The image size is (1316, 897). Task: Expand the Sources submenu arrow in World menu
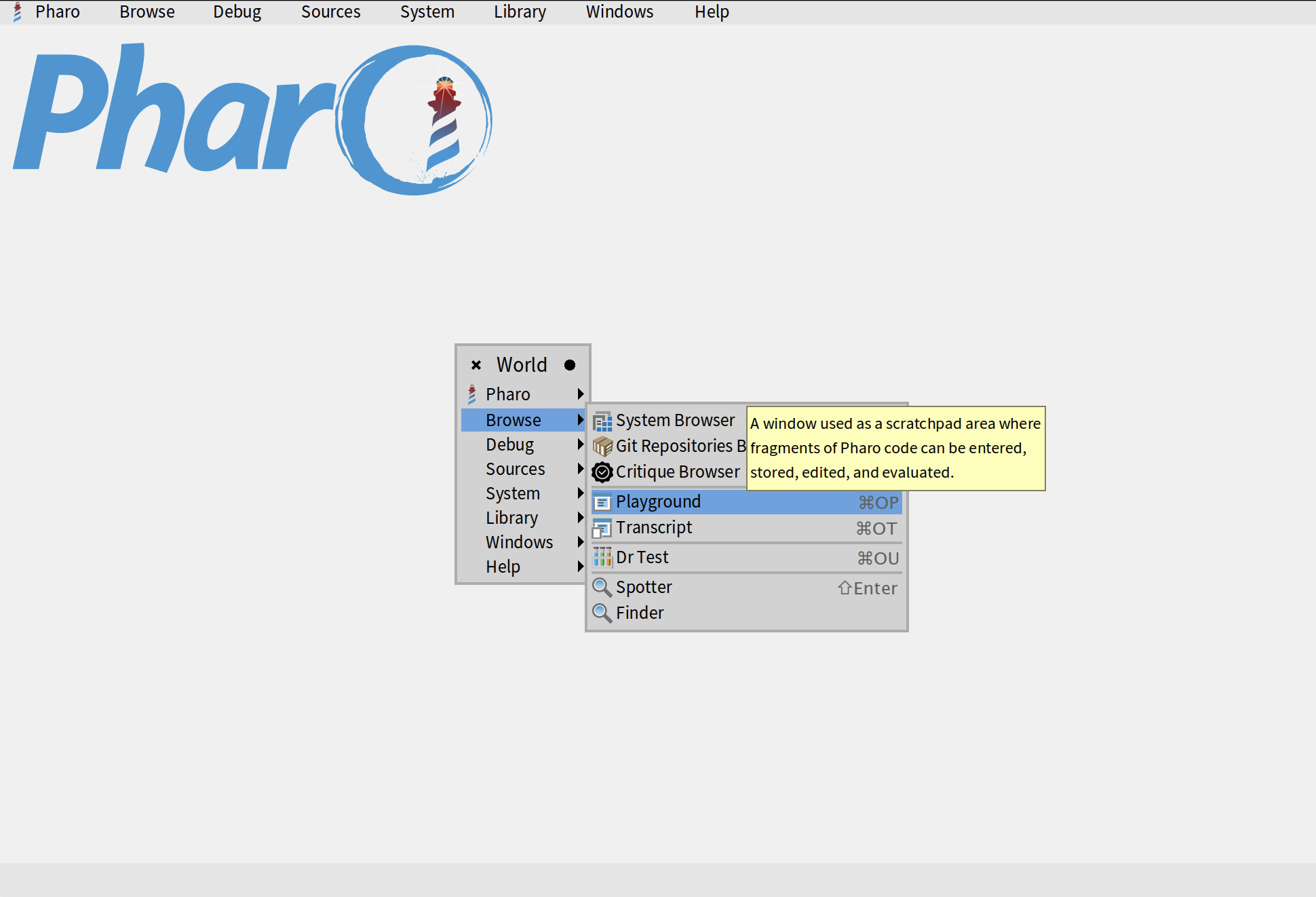(580, 469)
